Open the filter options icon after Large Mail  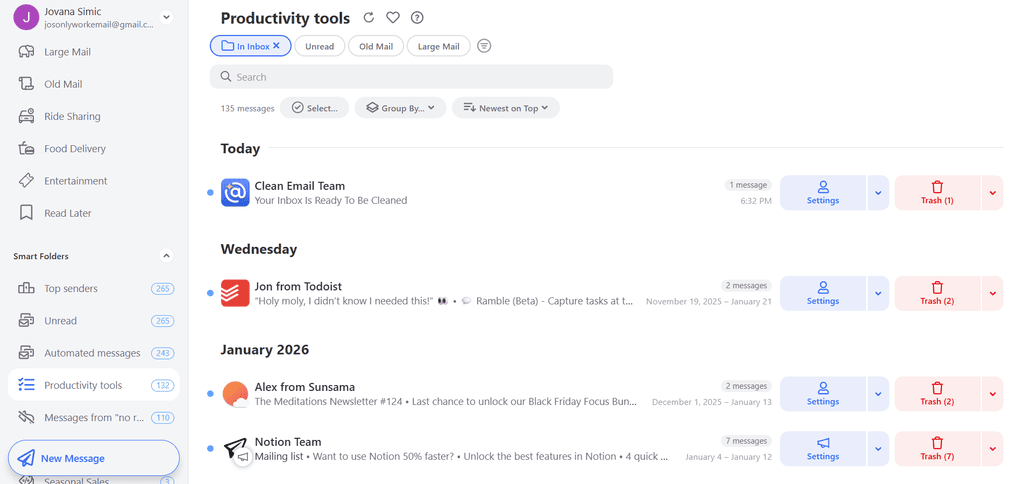click(484, 46)
